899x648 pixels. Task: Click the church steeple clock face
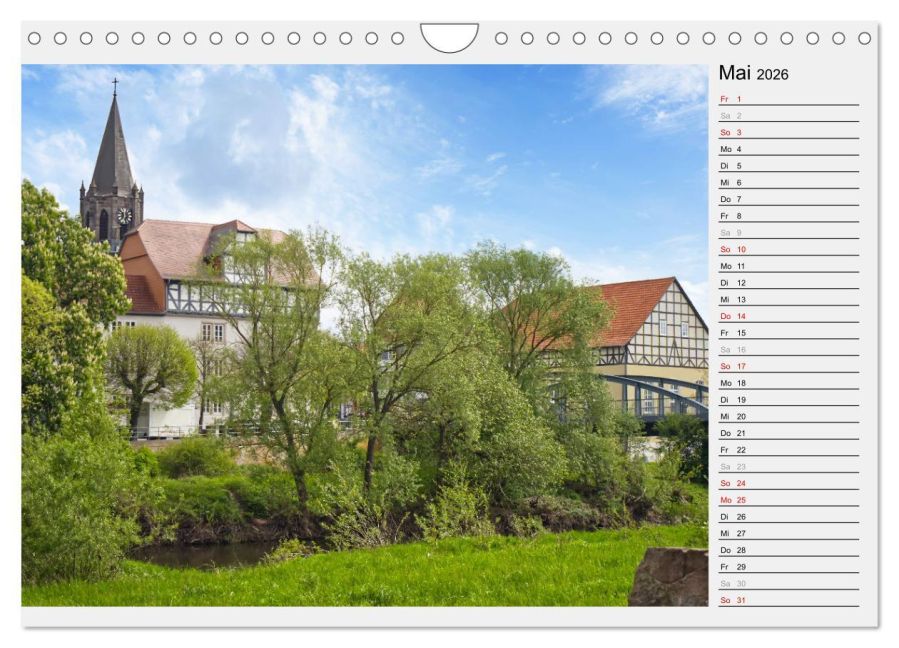click(124, 216)
